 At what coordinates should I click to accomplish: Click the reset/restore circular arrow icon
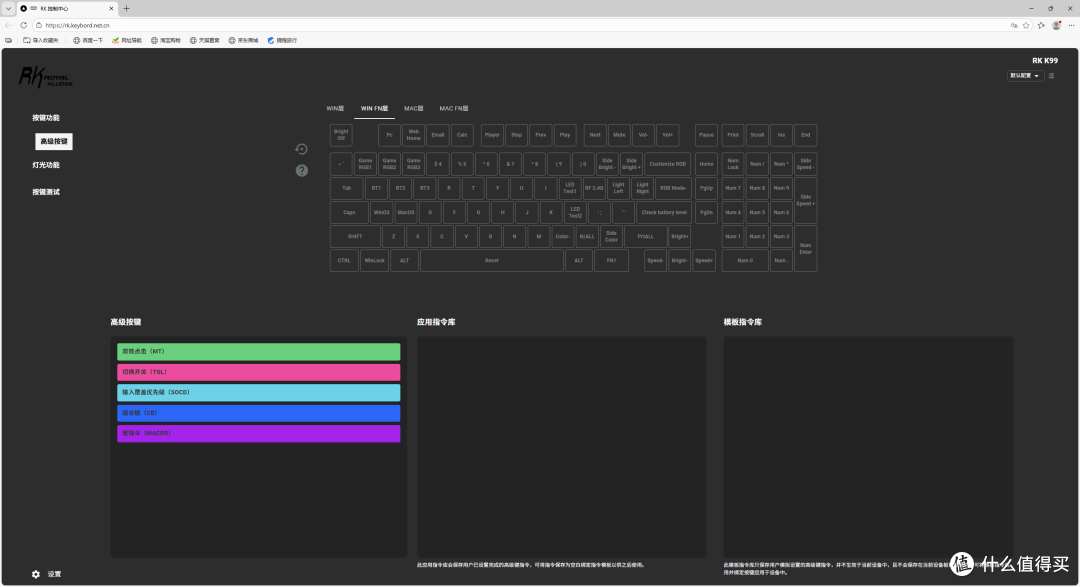(x=301, y=149)
